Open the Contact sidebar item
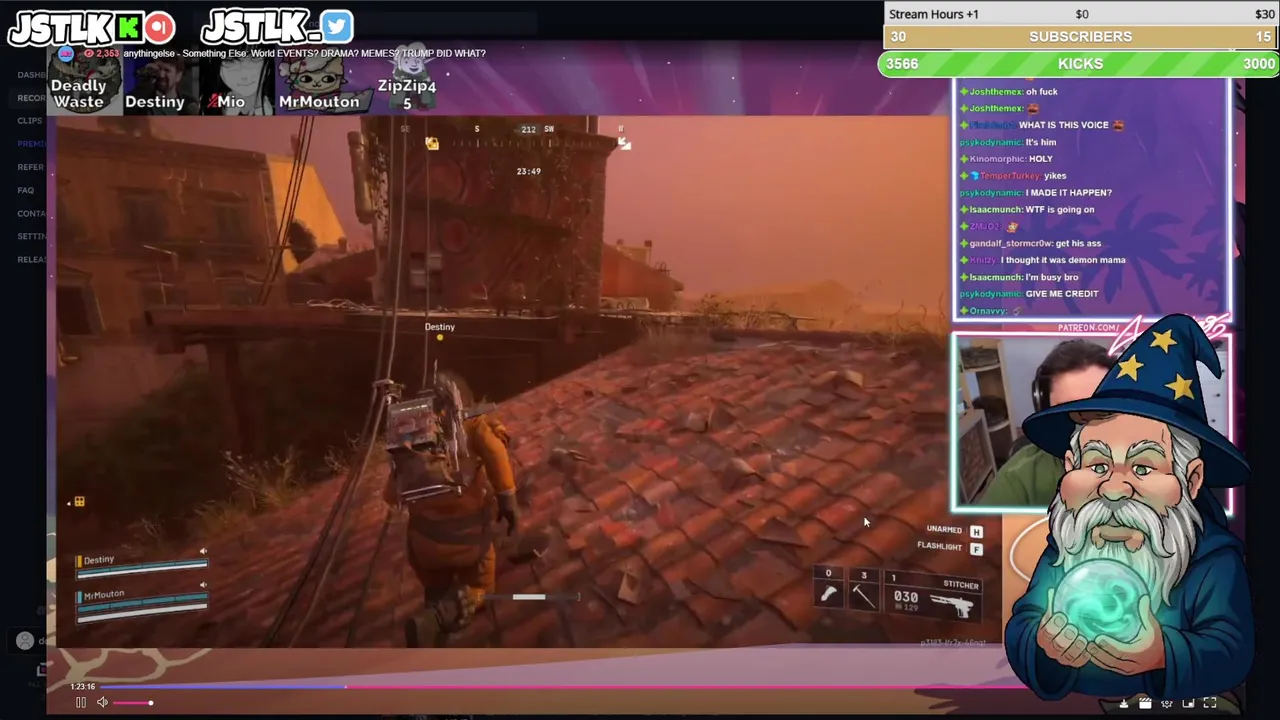The image size is (1280, 720). [x=31, y=213]
